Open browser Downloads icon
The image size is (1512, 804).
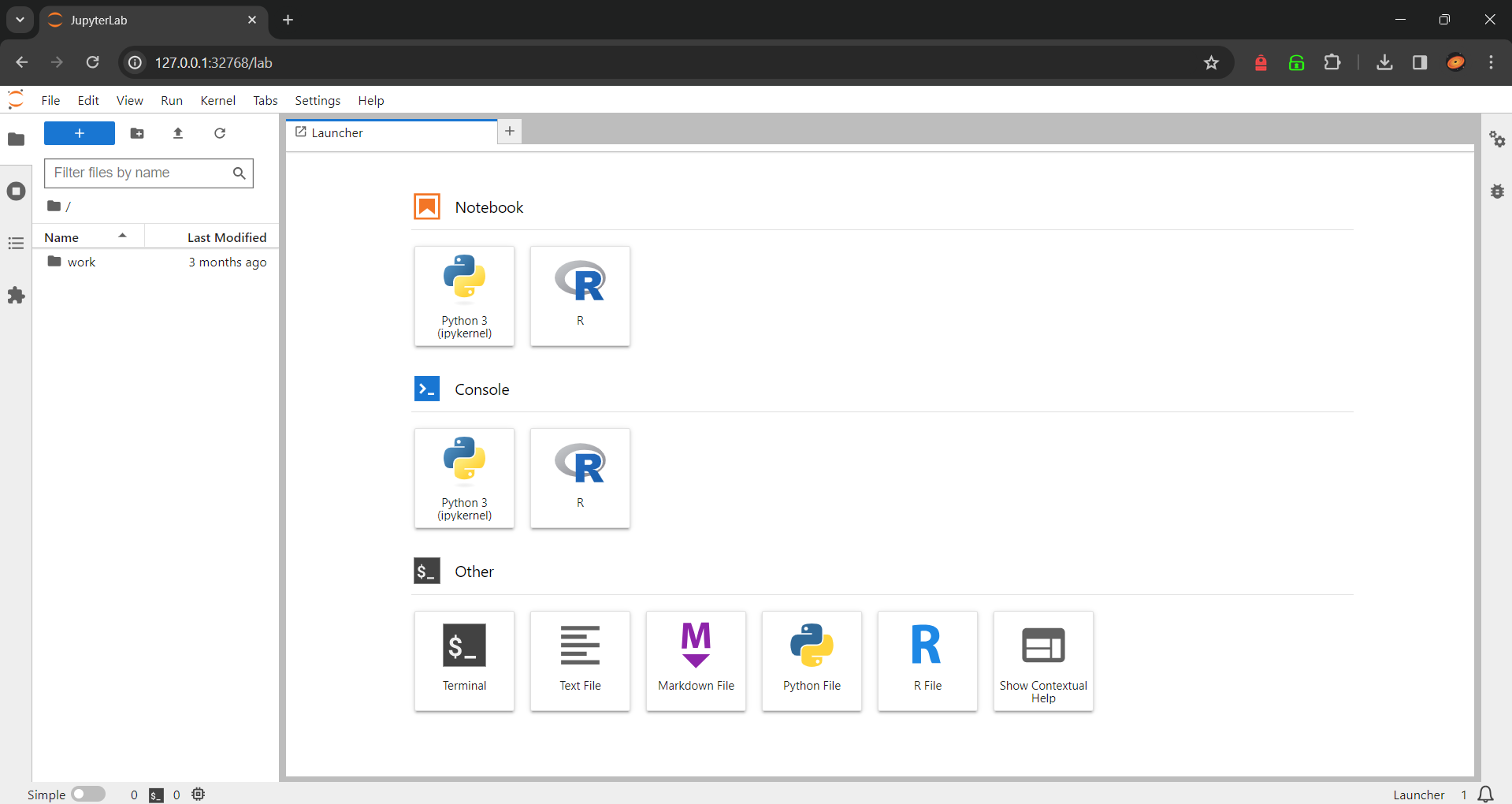point(1384,62)
